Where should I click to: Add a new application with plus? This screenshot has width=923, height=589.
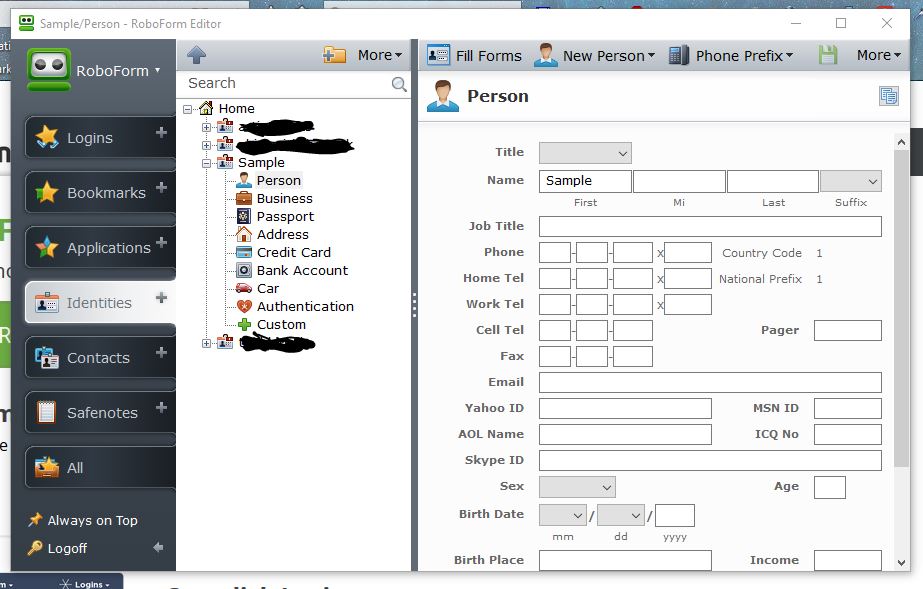tap(161, 242)
